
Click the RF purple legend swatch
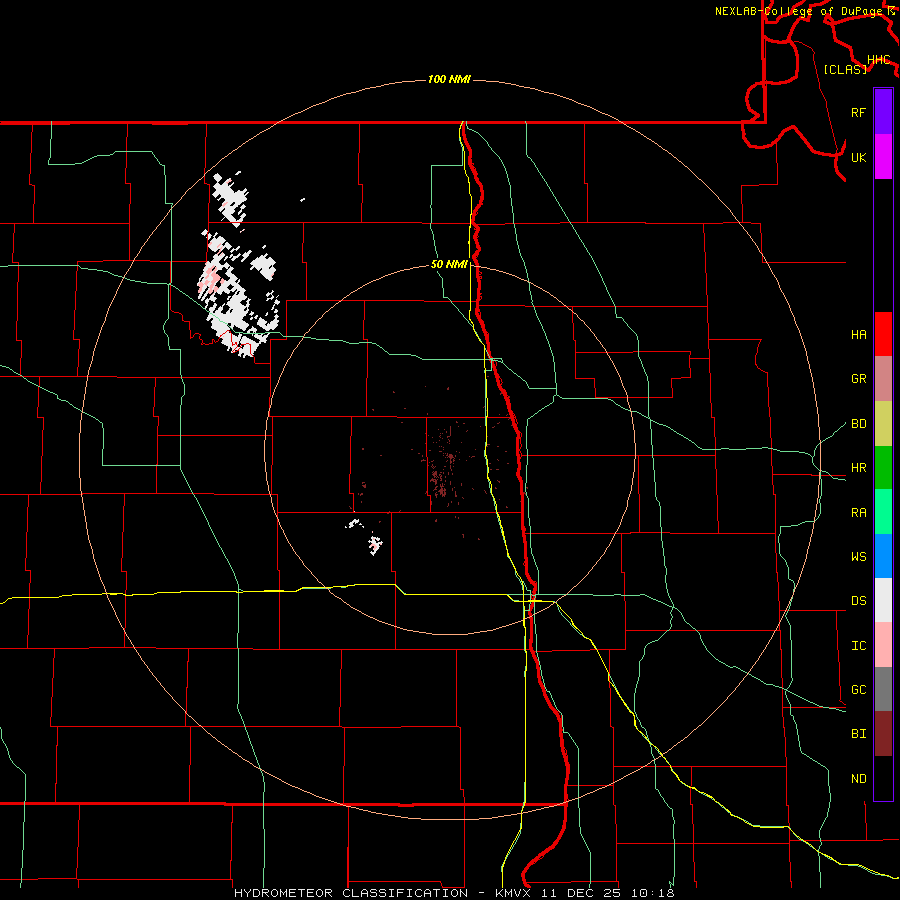[x=883, y=112]
